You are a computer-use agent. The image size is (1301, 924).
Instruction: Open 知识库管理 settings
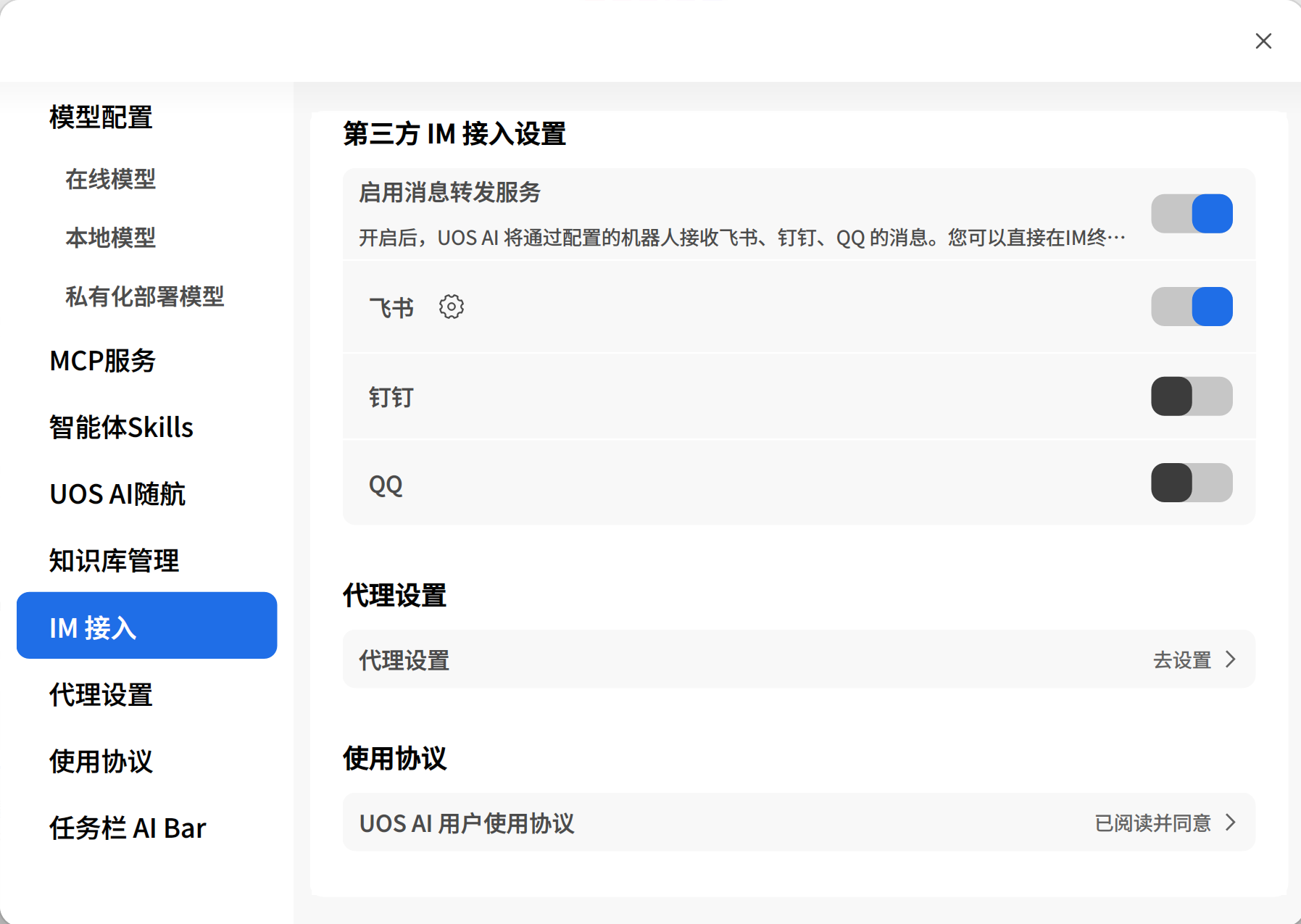[x=114, y=561]
